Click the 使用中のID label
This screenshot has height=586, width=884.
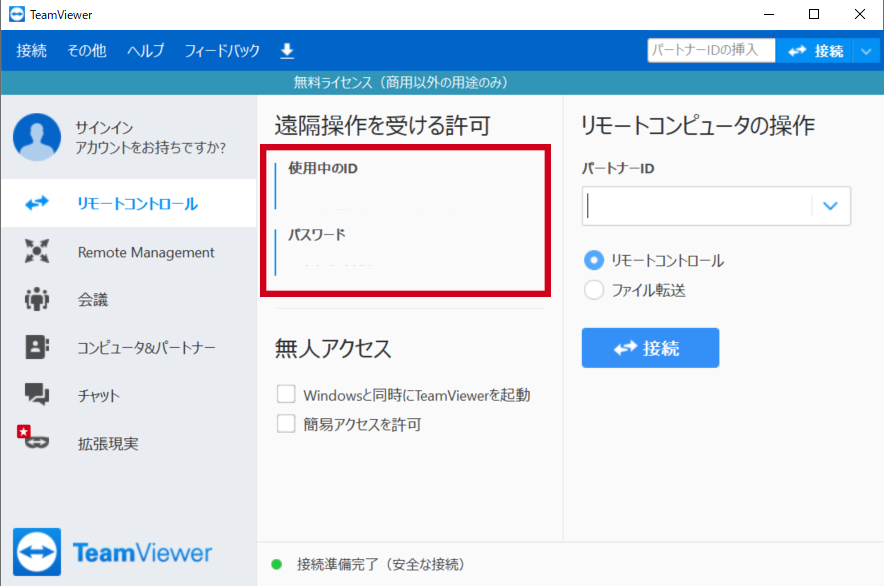[323, 168]
